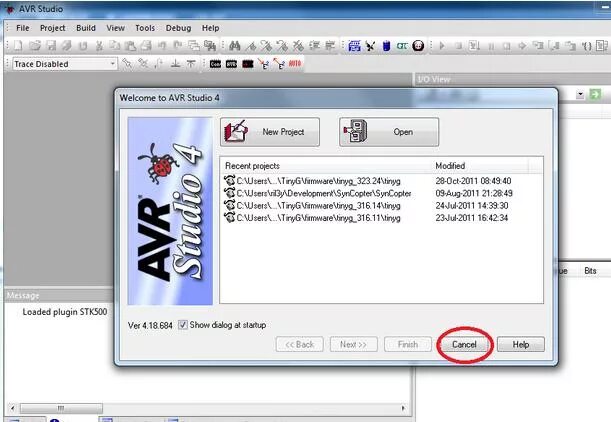
Task: Click the first trace pin icon beside Trace Disabled
Action: point(127,64)
